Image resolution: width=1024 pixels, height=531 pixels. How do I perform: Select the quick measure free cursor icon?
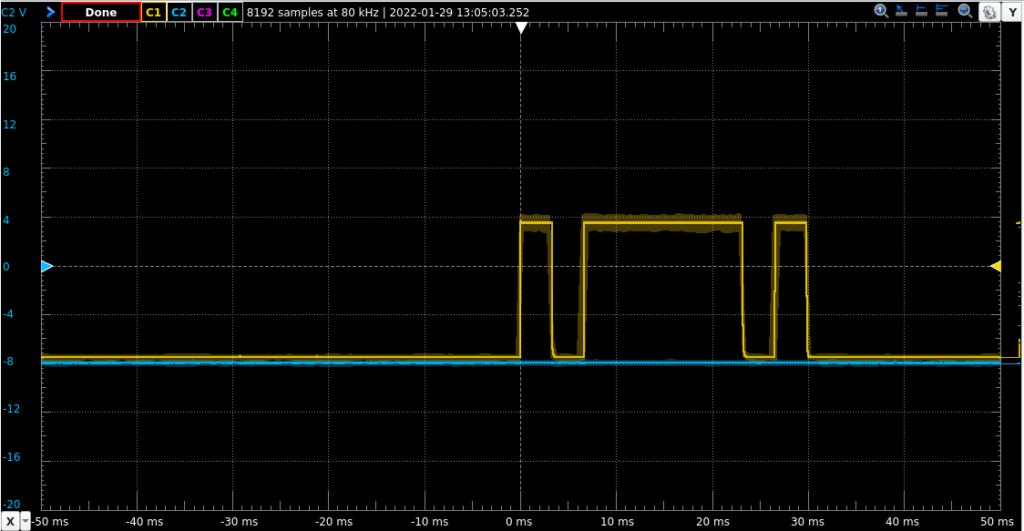tap(901, 10)
